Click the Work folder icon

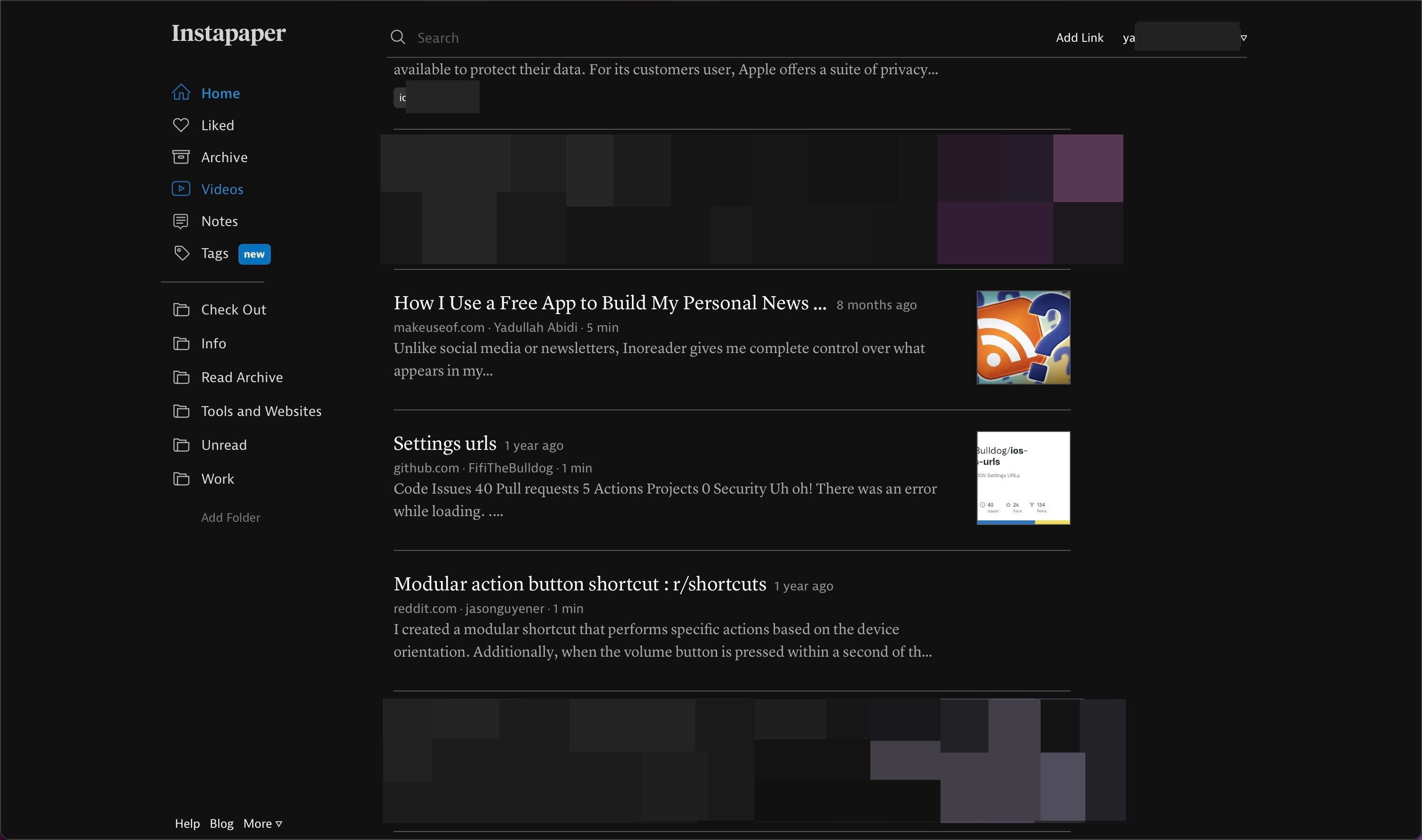pyautogui.click(x=181, y=479)
